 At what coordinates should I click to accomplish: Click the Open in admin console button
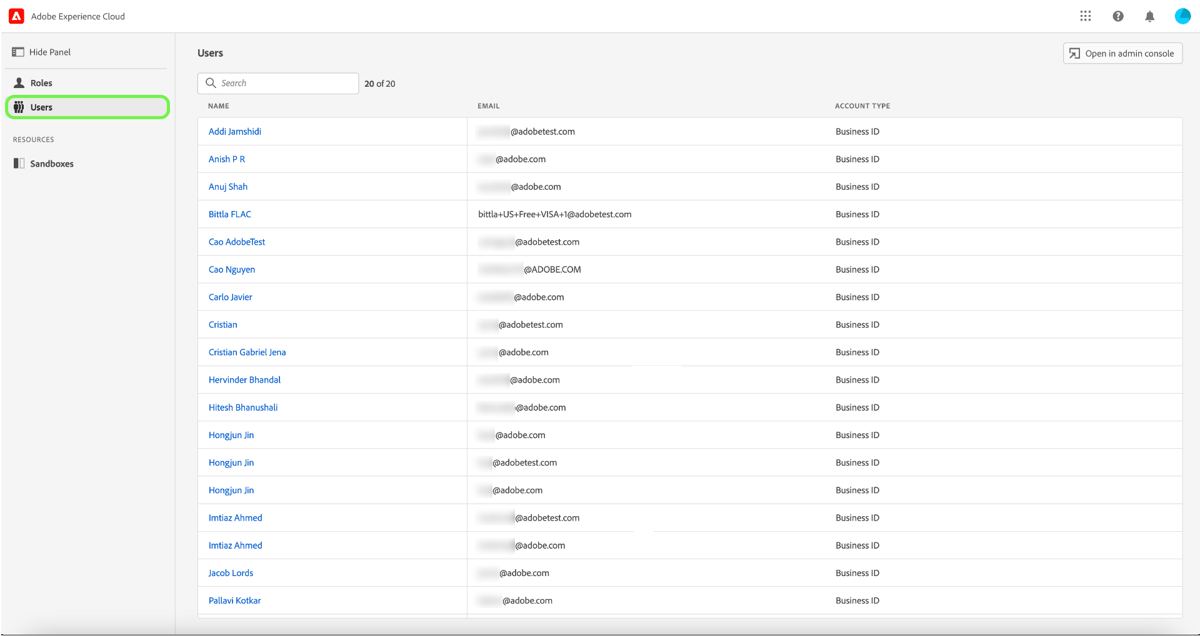[x=1122, y=53]
